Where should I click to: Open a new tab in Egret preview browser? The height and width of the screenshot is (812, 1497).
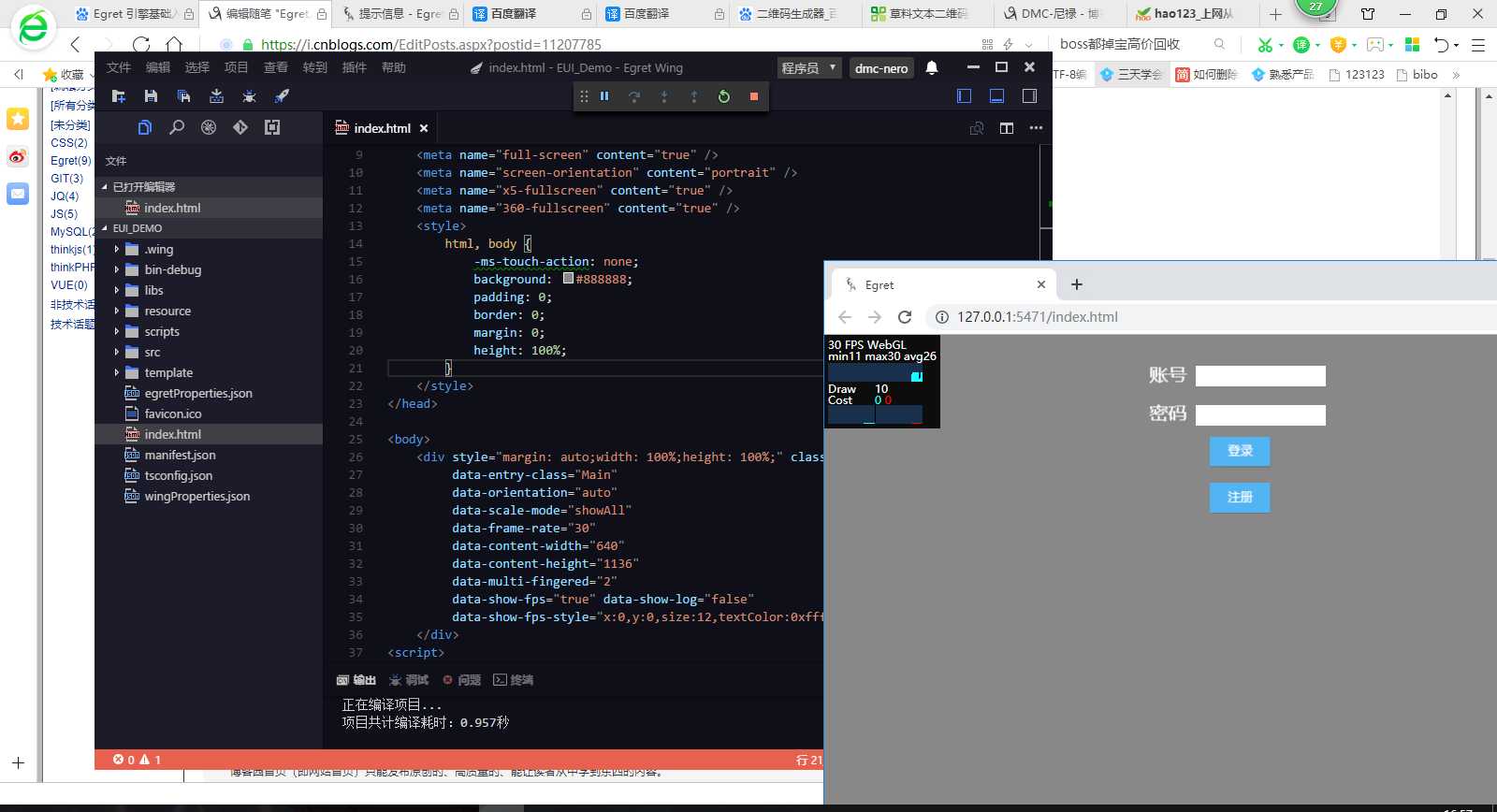click(x=1077, y=284)
